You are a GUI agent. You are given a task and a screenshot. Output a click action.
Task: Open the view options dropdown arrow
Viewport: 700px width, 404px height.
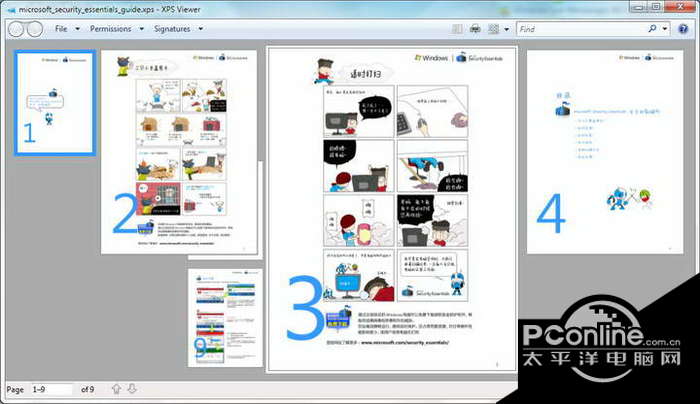pyautogui.click(x=506, y=29)
